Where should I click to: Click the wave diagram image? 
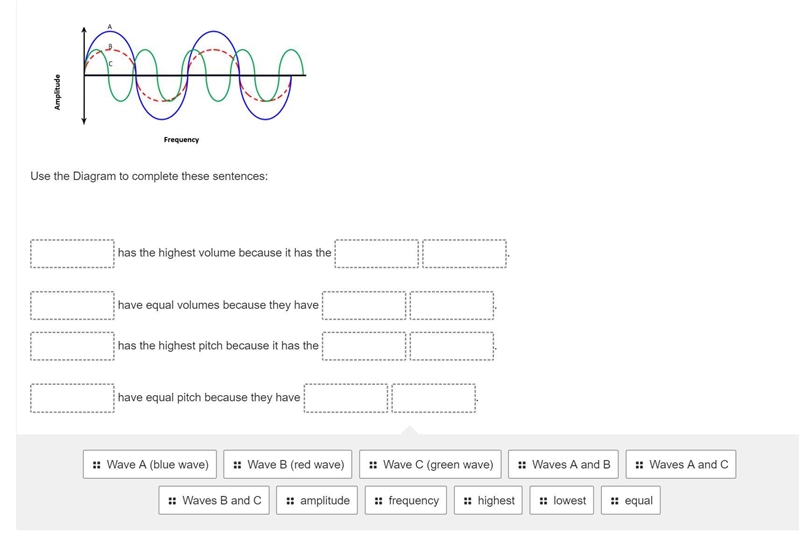[180, 84]
